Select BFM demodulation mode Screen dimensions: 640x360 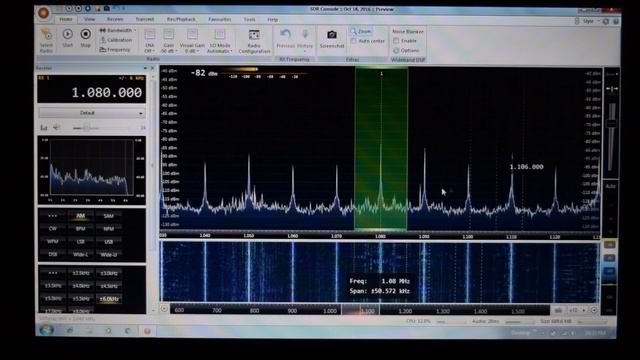pos(81,229)
